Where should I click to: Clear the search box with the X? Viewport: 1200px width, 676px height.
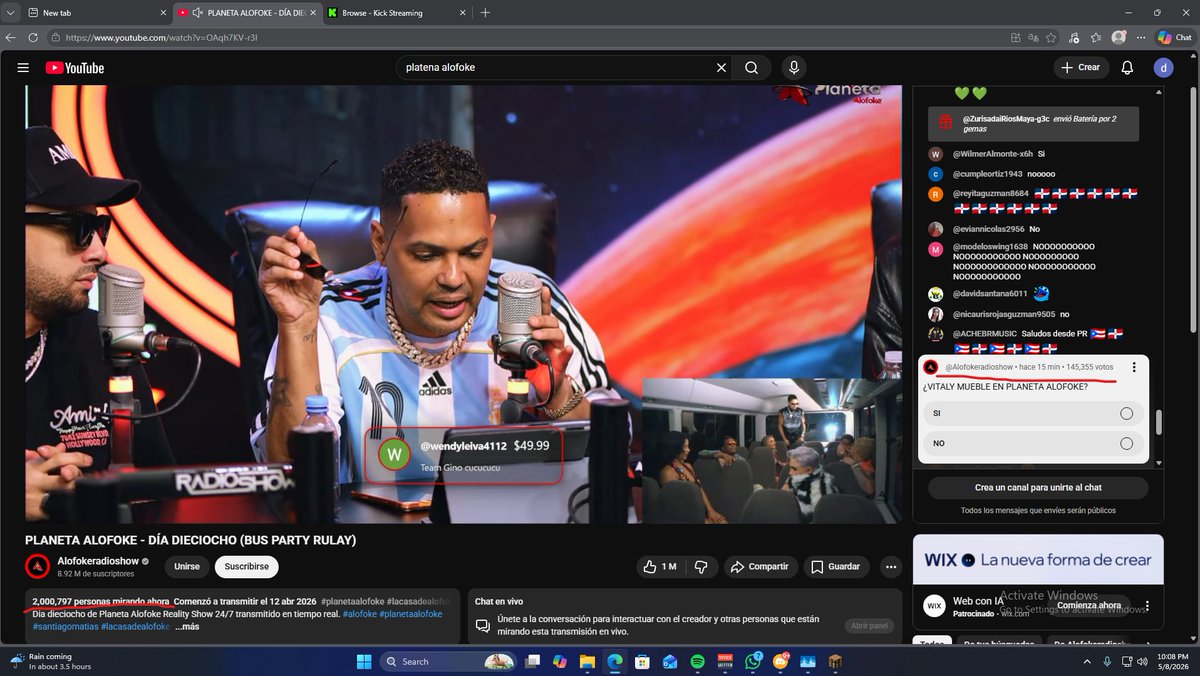tap(721, 68)
